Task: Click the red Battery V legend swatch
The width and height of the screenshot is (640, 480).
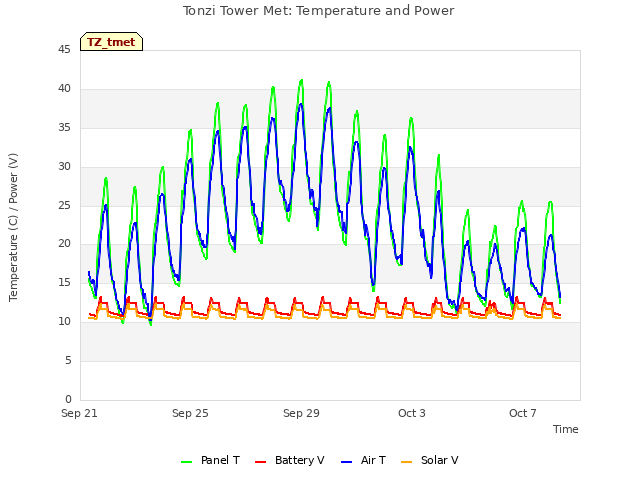Action: (x=260, y=462)
